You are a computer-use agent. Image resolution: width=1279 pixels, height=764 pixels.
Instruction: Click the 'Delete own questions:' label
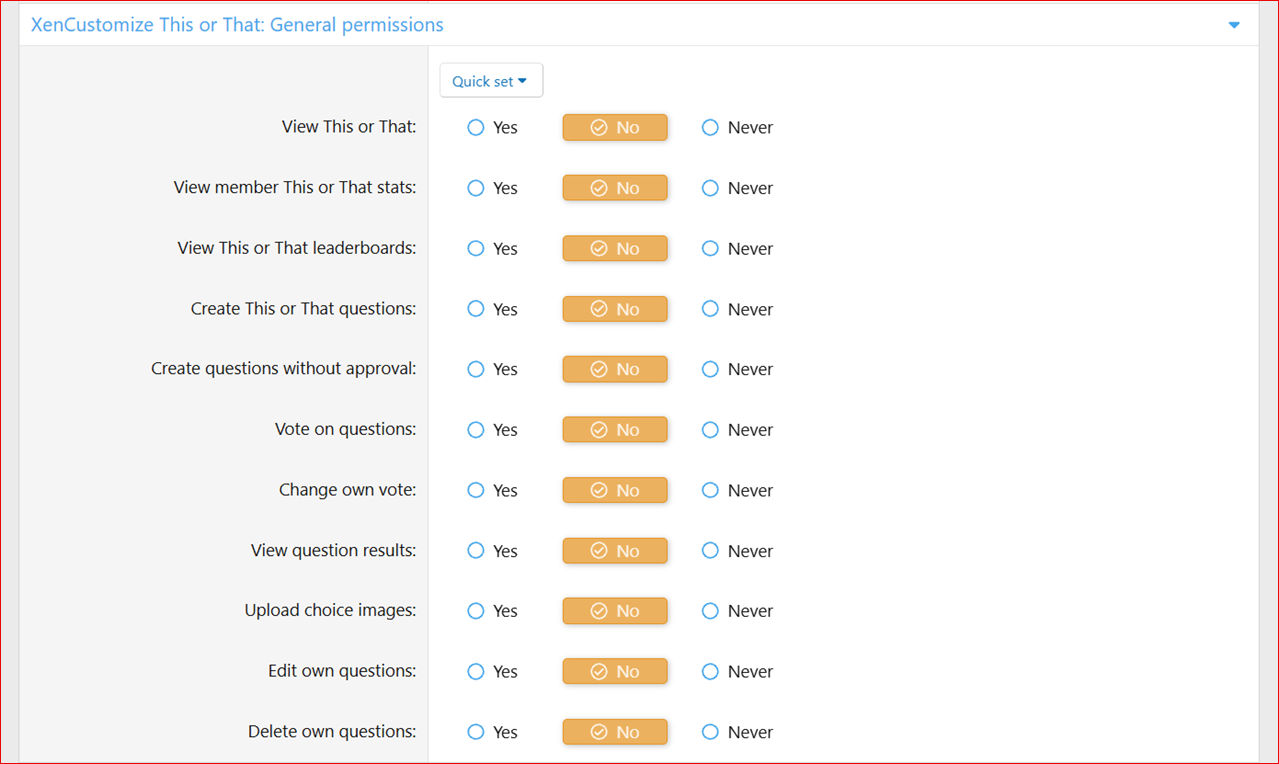(x=332, y=731)
